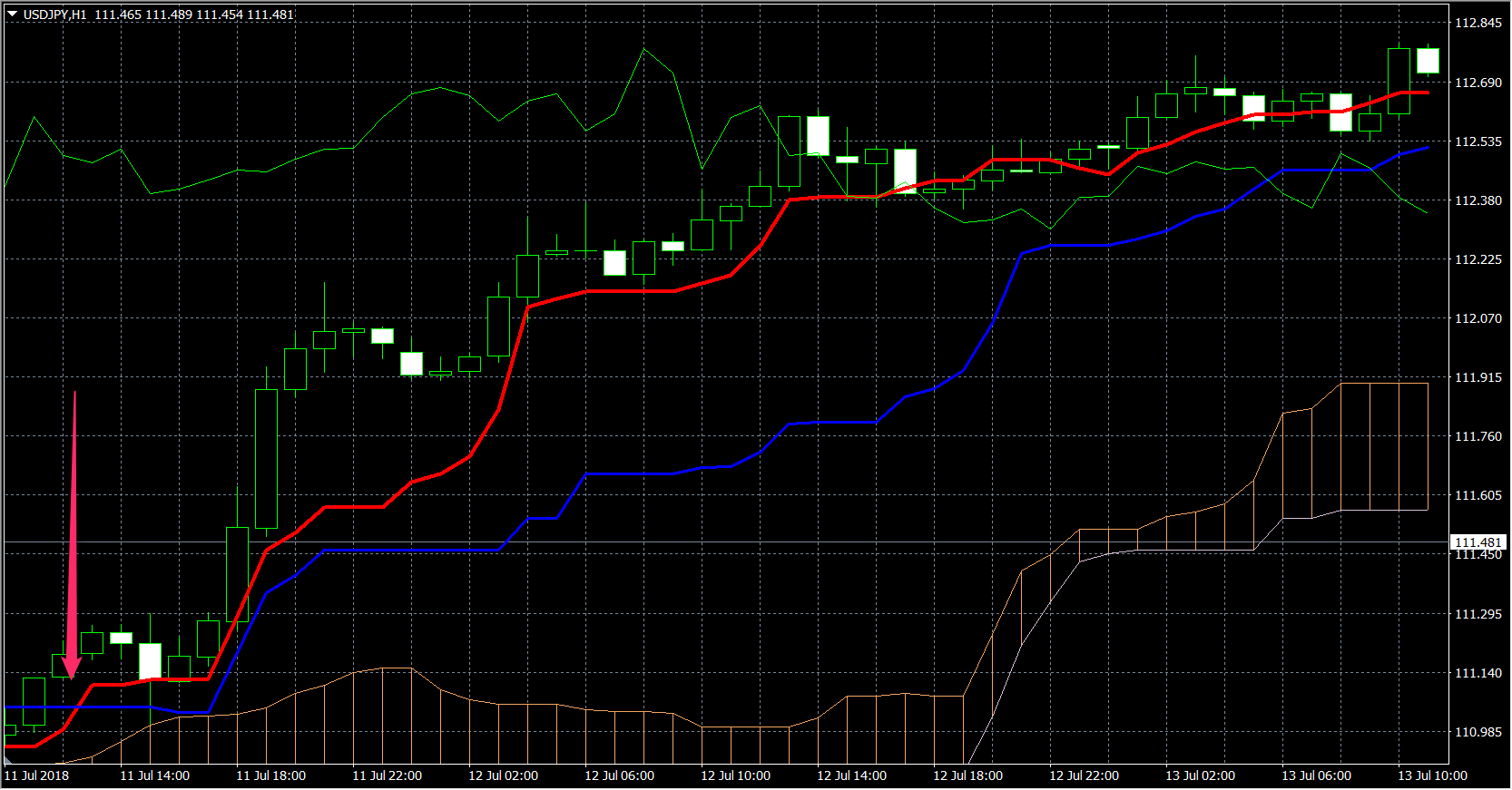Click the current price label 111.481
This screenshot has width=1512, height=790.
click(x=1478, y=542)
